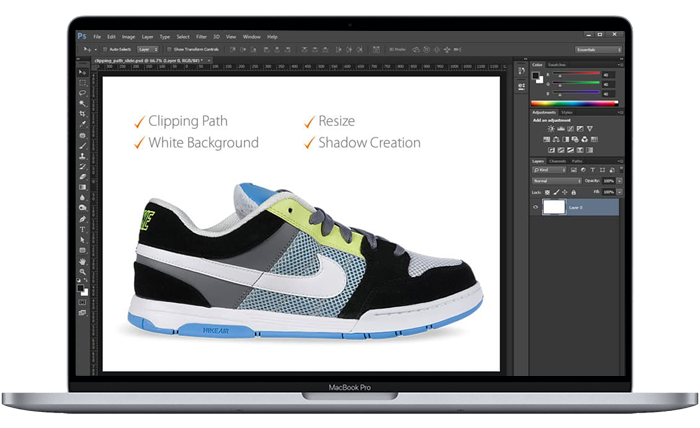Open the Color panel options menu
This screenshot has width=700, height=428.
click(x=621, y=65)
